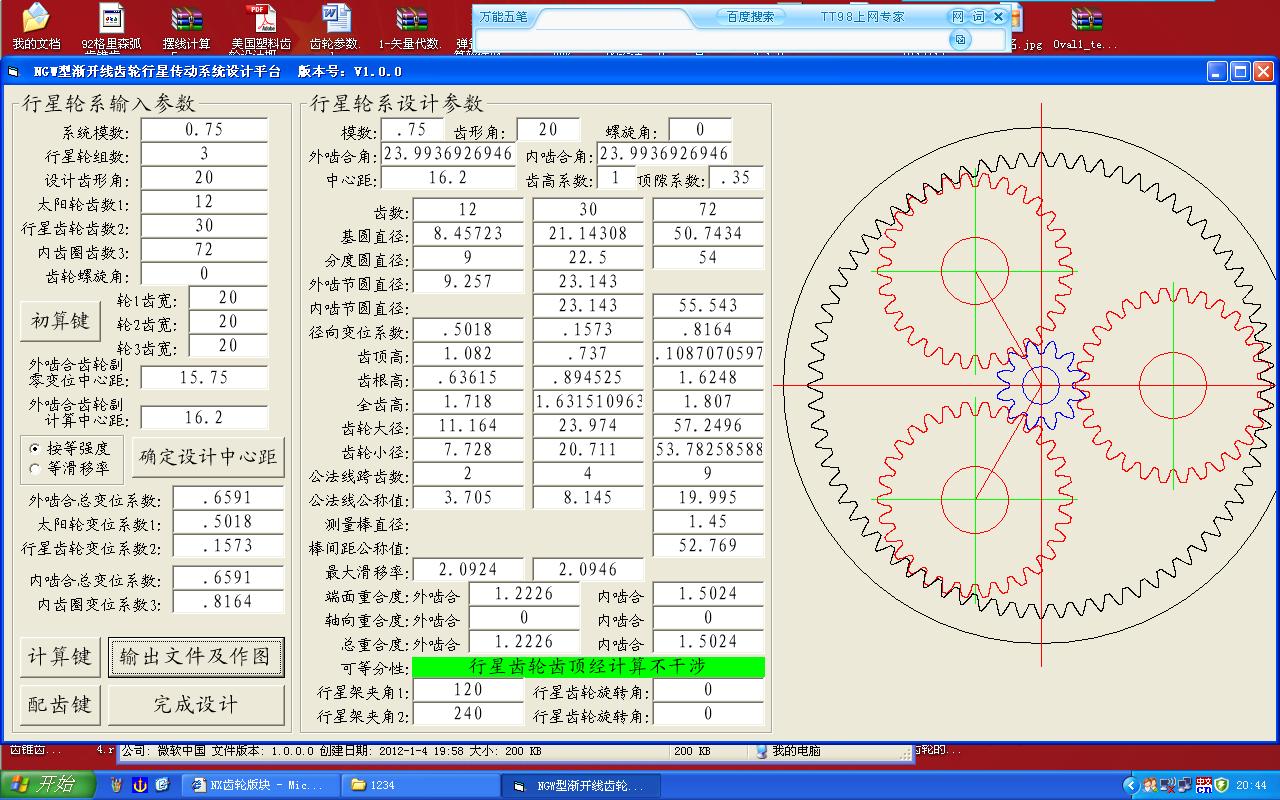Screen dimensions: 1280x800
Task: Click the NGW application title bar icon
Action: click(13, 72)
